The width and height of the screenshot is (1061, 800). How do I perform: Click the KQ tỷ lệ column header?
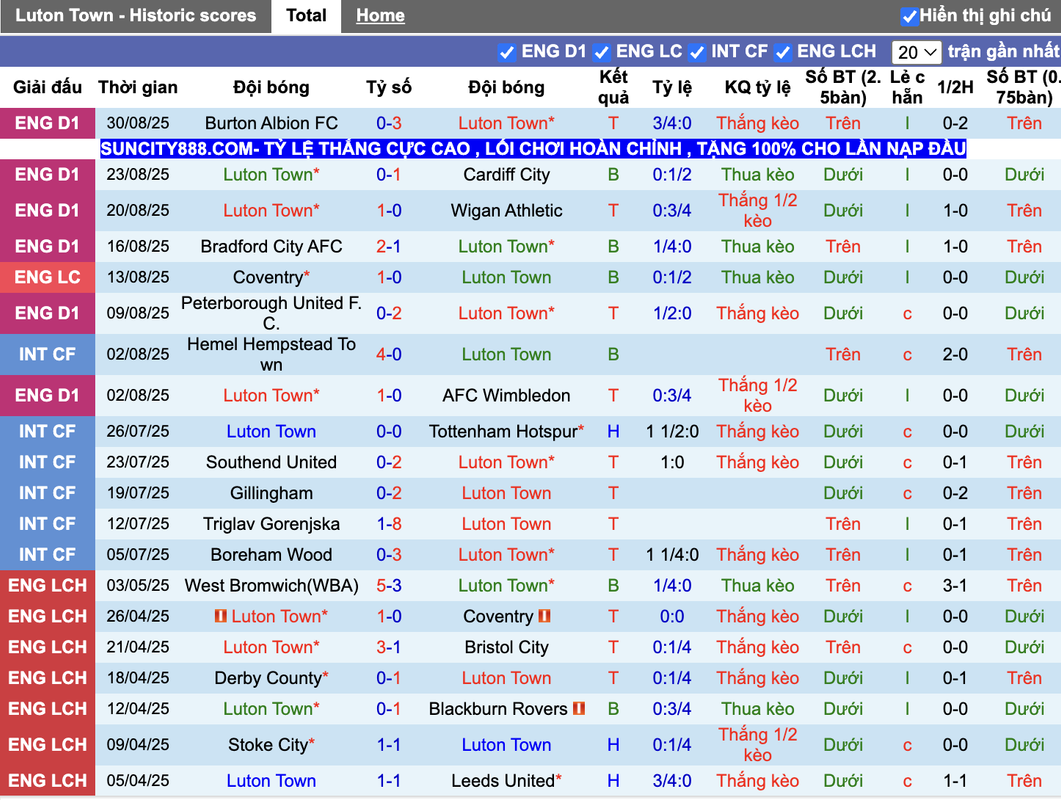pos(757,87)
